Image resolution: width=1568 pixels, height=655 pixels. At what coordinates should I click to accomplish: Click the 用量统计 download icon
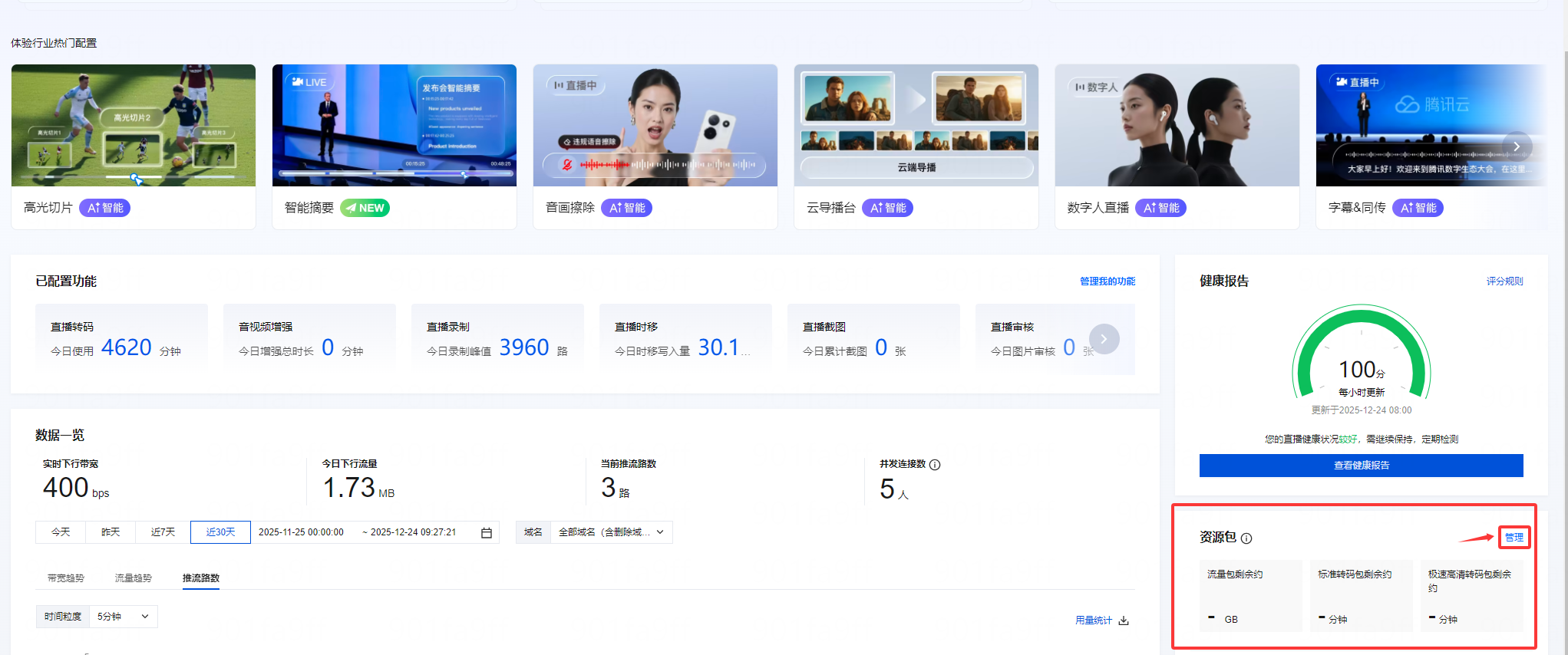(1124, 620)
